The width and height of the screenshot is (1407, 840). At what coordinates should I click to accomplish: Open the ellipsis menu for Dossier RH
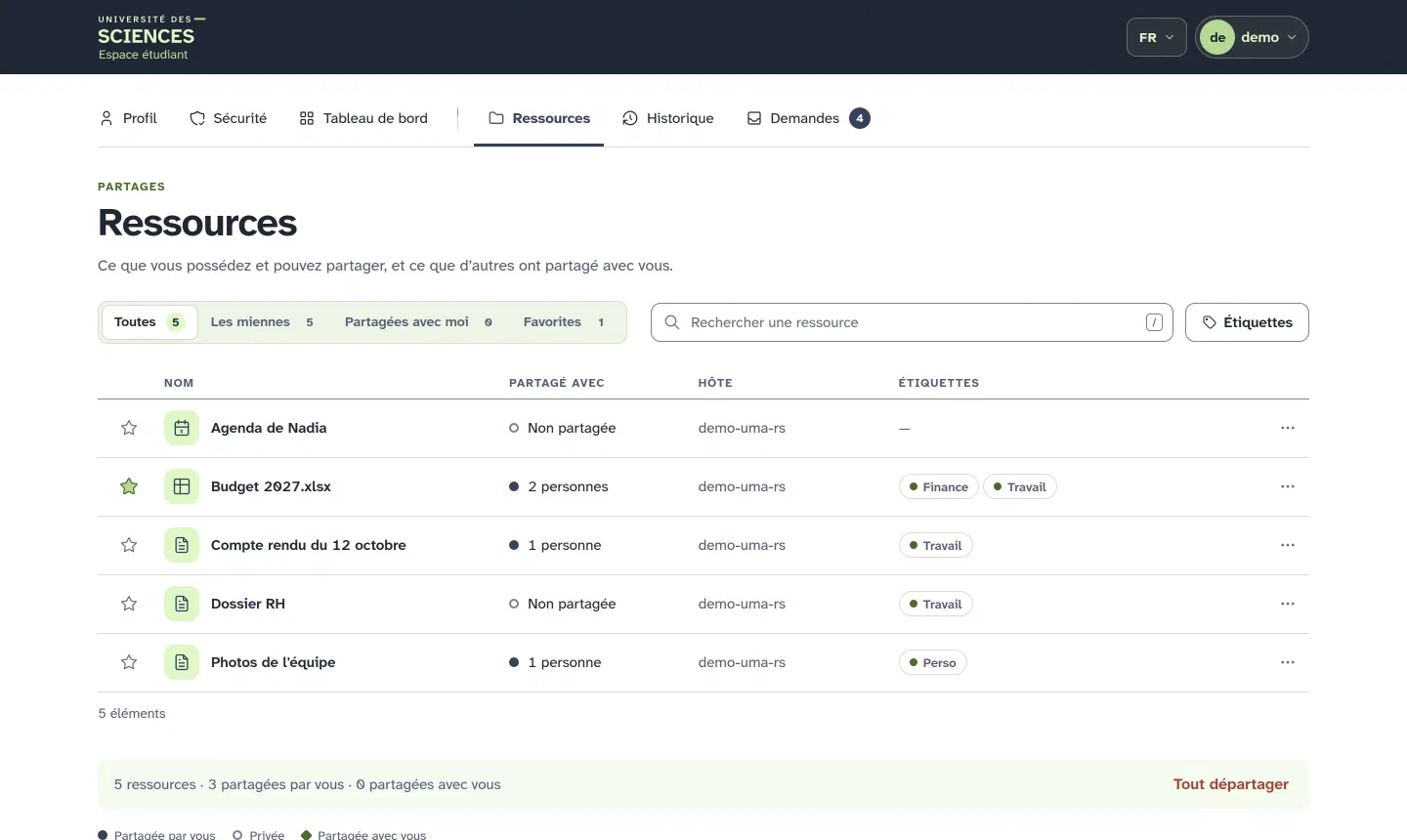(1288, 604)
